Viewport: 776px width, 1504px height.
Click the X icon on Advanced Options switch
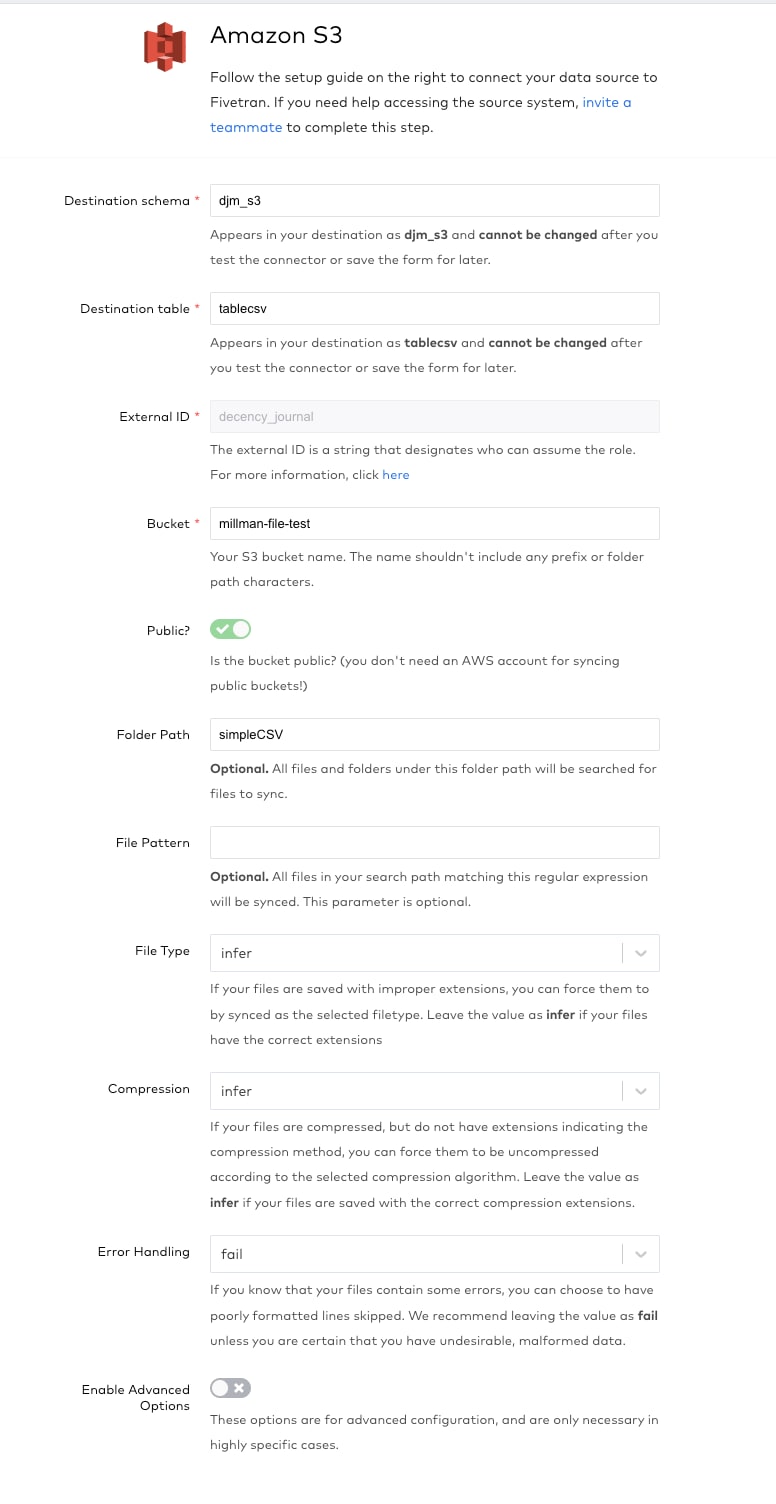240,1388
